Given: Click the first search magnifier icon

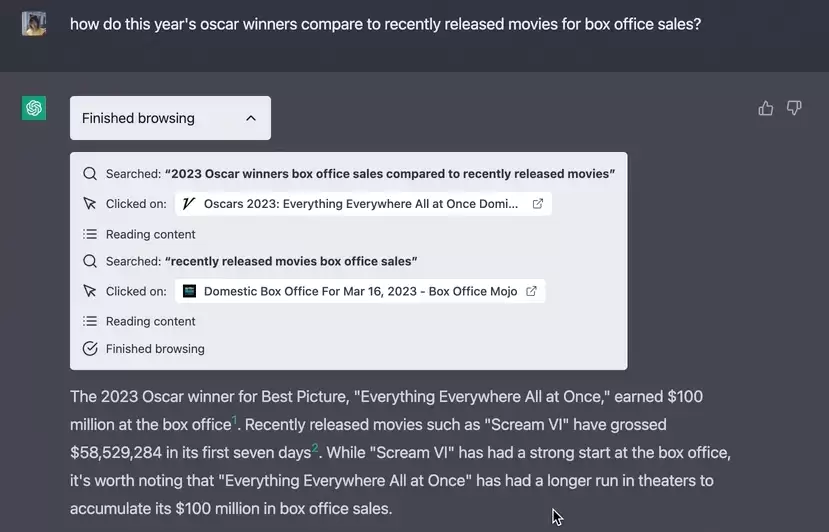Looking at the screenshot, I should [90, 173].
